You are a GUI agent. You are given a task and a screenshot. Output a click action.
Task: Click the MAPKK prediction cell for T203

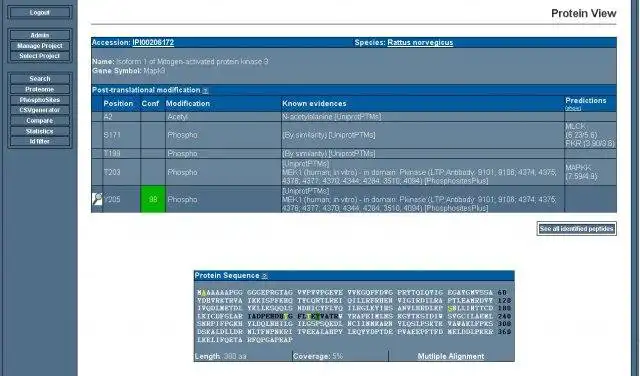click(x=590, y=172)
